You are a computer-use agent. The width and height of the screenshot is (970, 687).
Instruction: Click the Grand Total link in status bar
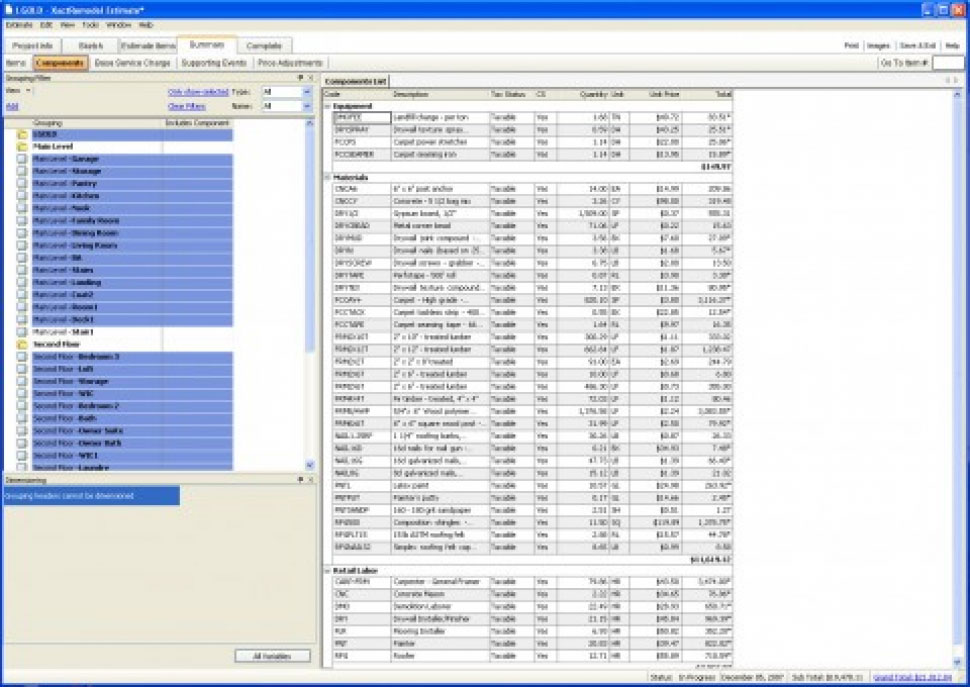pyautogui.click(x=912, y=678)
